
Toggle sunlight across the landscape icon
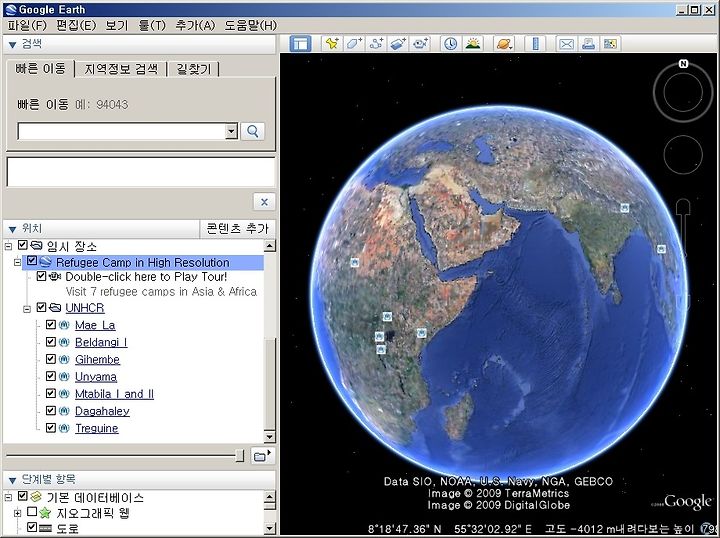(472, 44)
